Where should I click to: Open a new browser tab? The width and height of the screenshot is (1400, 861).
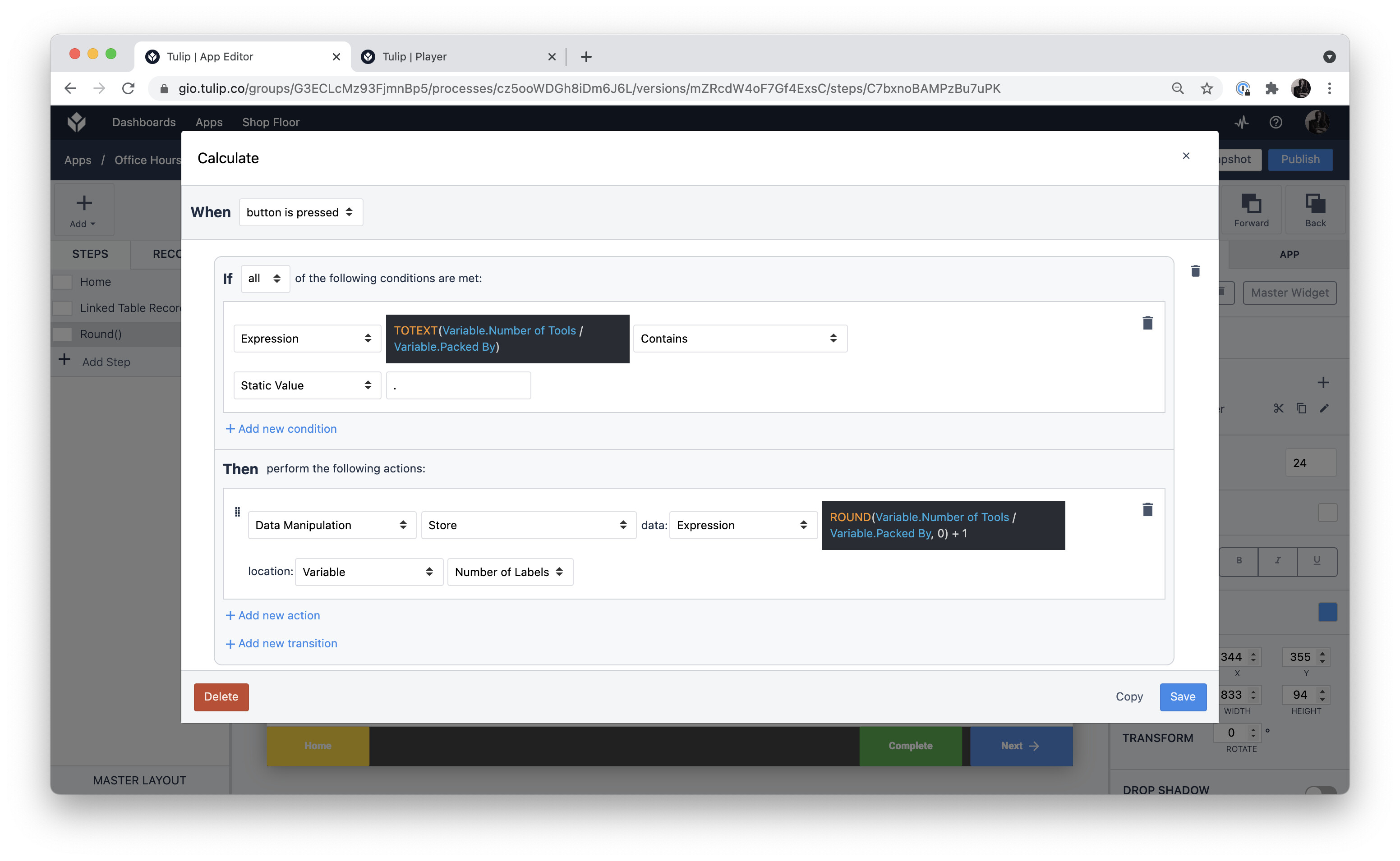(586, 57)
